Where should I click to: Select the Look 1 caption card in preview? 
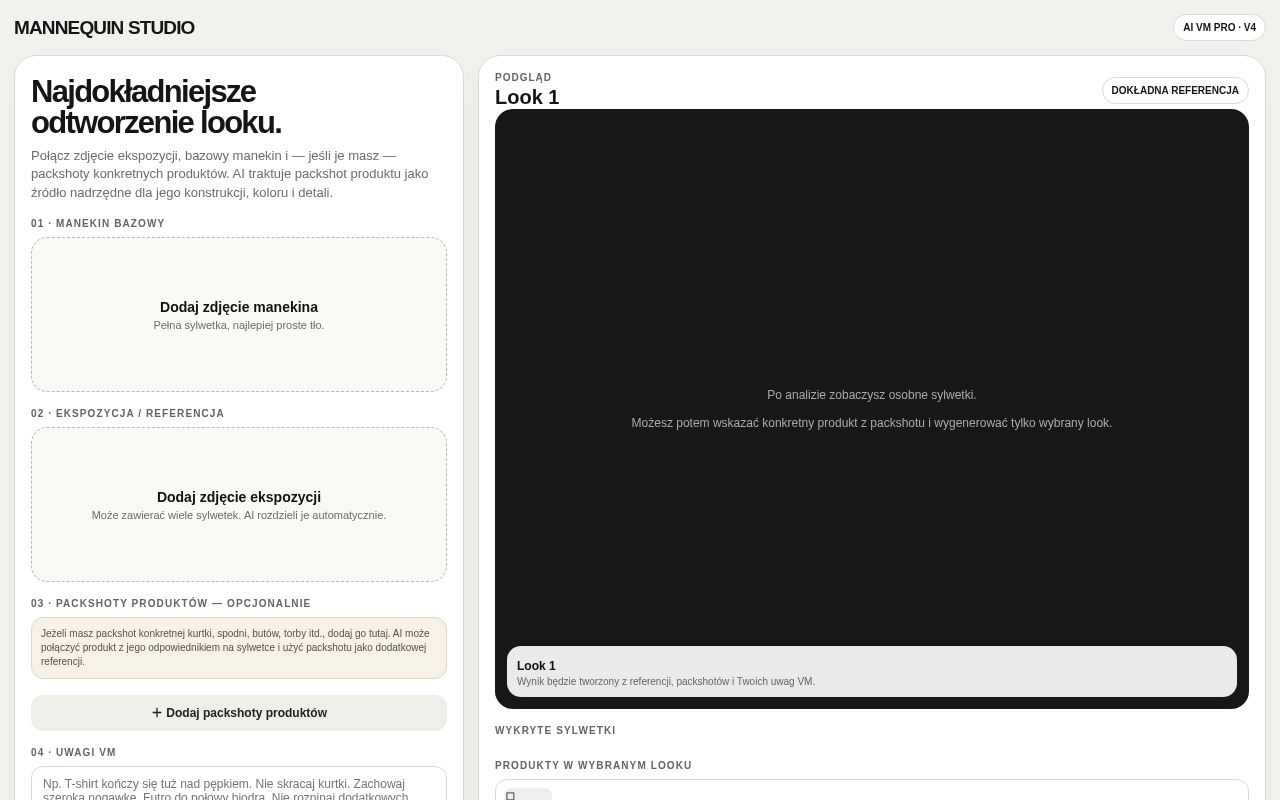[x=872, y=672]
